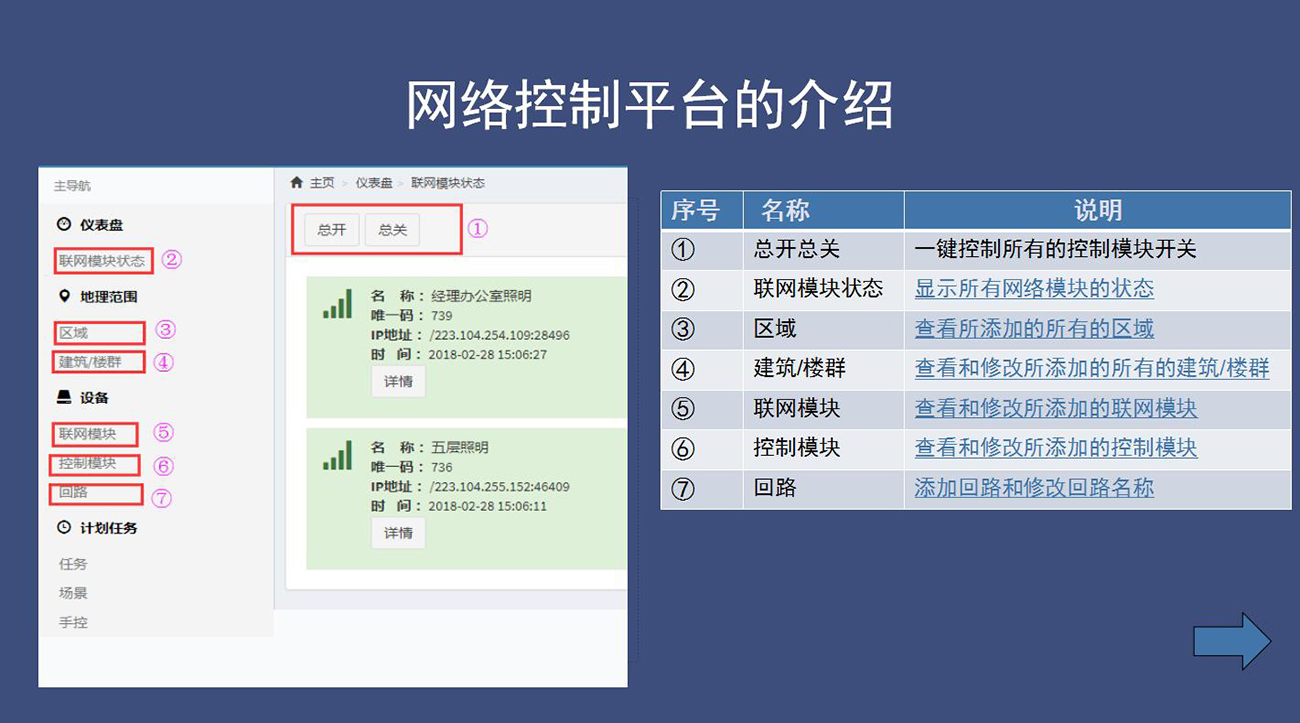Click the 地理范围 location pin icon
Image resolution: width=1300 pixels, height=723 pixels.
point(64,297)
